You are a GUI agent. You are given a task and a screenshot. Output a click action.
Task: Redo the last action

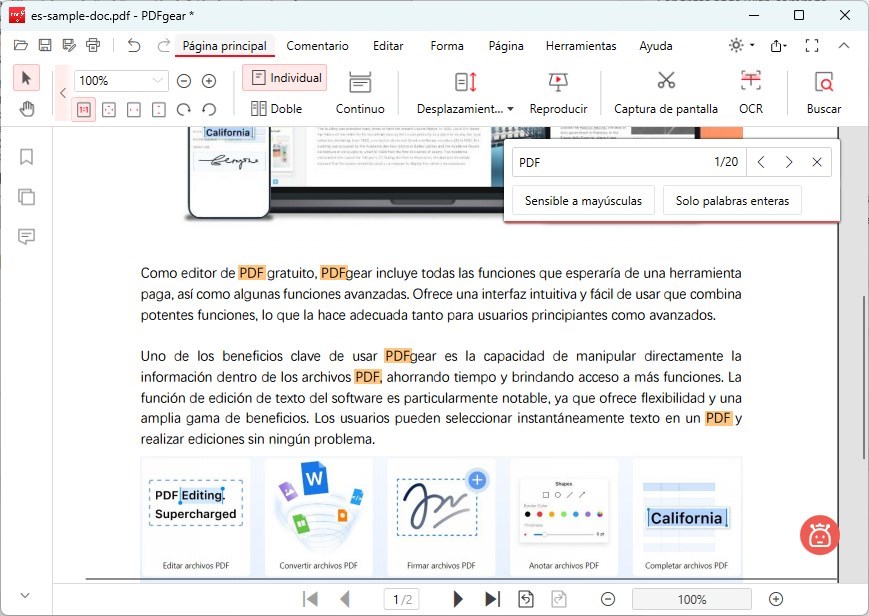coord(163,45)
